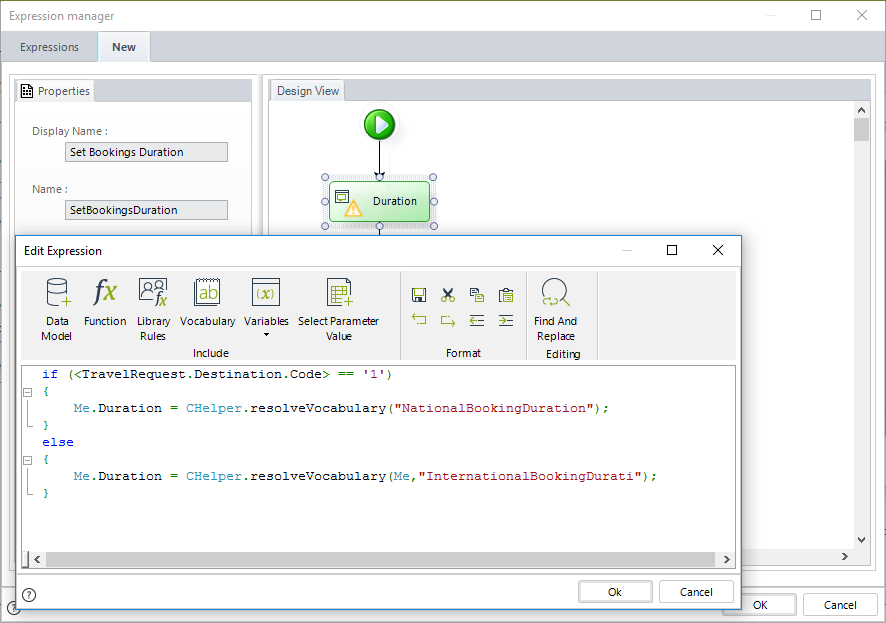
Task: Click the increase indent icon
Action: pos(506,320)
